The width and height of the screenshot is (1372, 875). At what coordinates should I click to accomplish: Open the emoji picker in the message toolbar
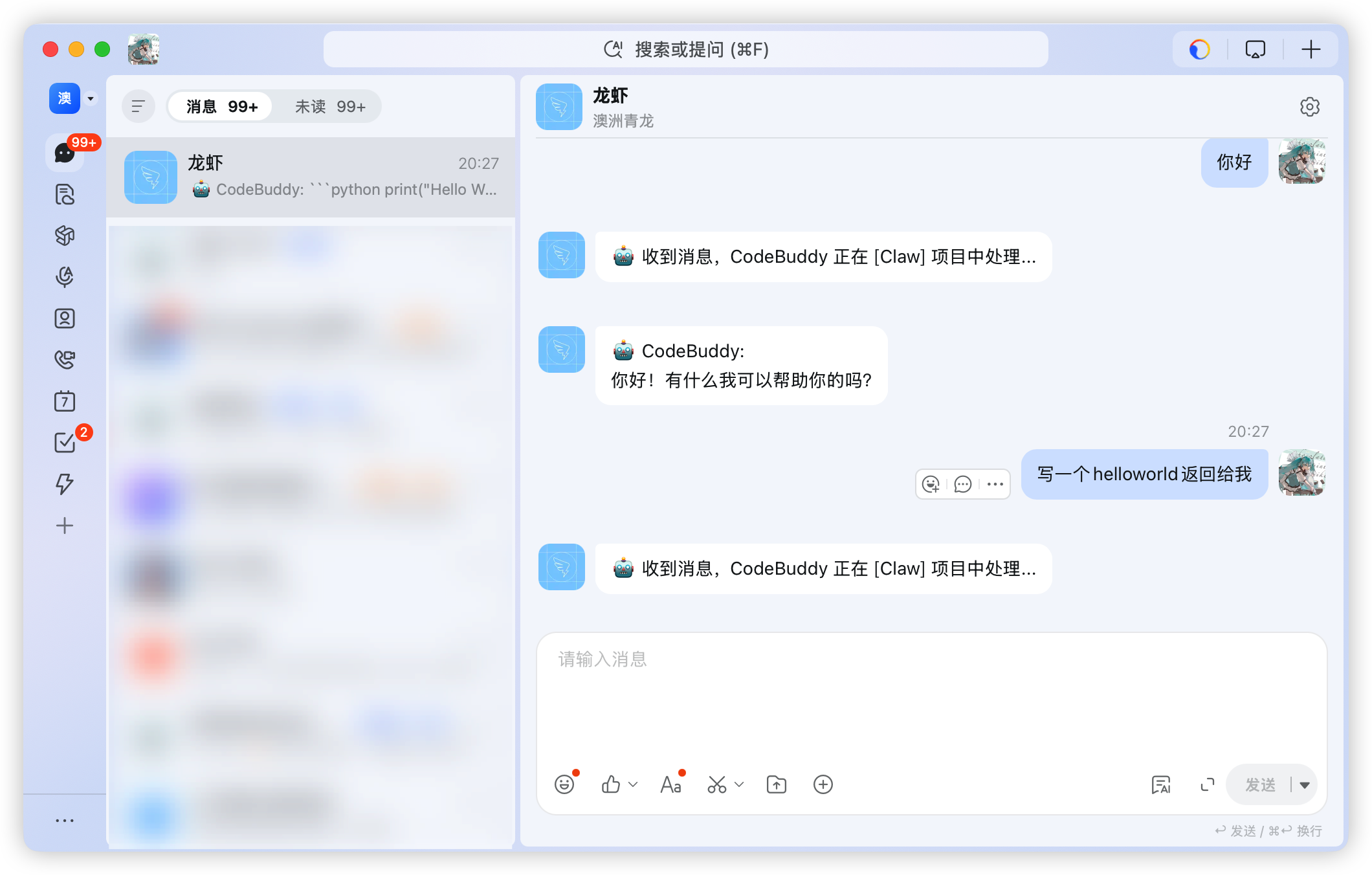pos(564,784)
